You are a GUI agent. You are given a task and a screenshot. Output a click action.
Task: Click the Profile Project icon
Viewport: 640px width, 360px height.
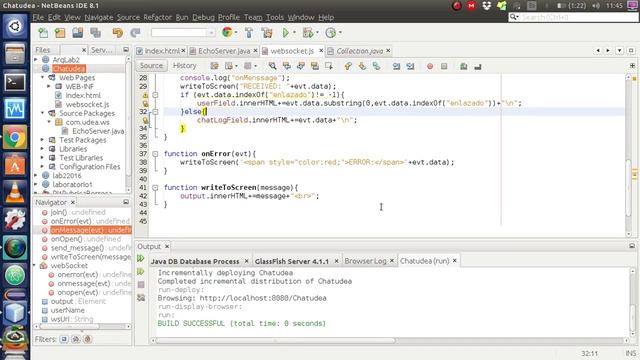pos(331,33)
